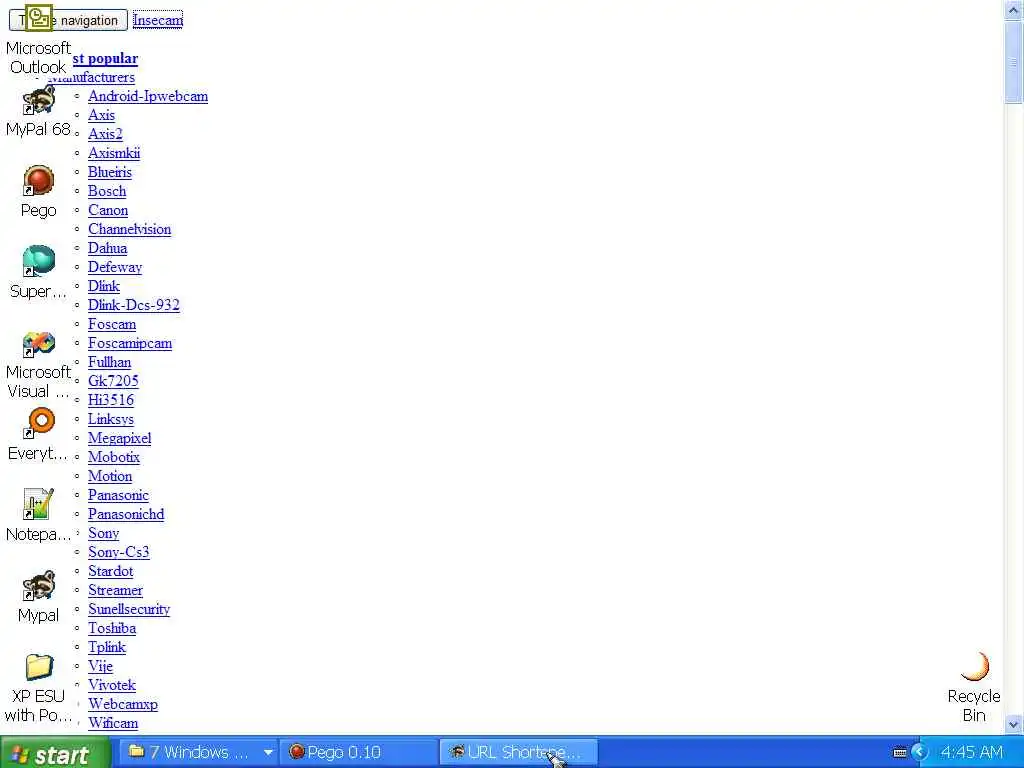Open the Axismkii link
Image resolution: width=1024 pixels, height=768 pixels.
click(x=114, y=153)
